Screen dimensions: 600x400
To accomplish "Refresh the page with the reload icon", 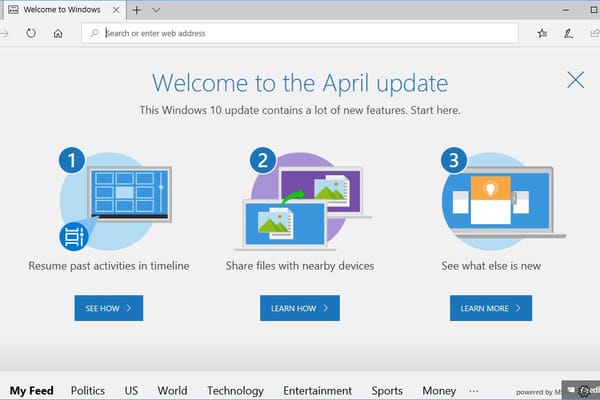I will click(x=31, y=33).
